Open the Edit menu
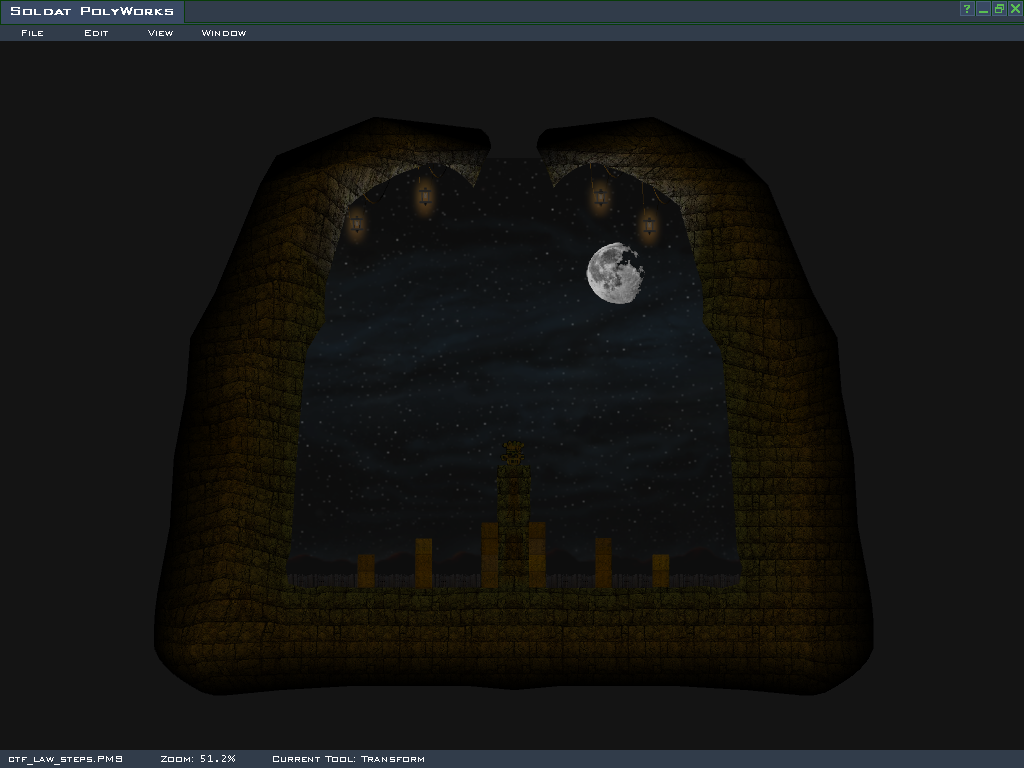This screenshot has width=1024, height=768. pyautogui.click(x=96, y=33)
